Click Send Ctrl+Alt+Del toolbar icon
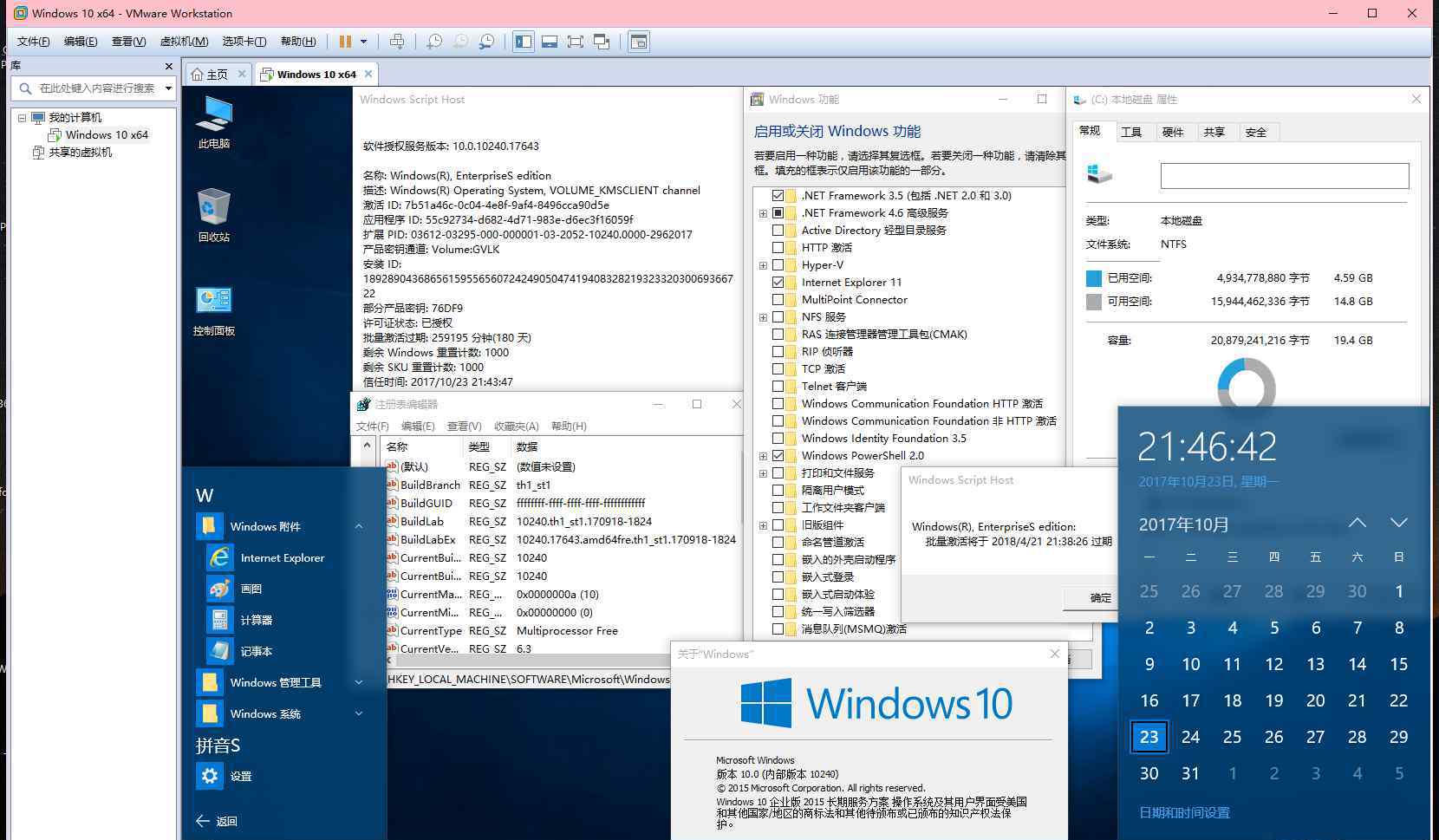The width and height of the screenshot is (1439, 840). click(397, 42)
